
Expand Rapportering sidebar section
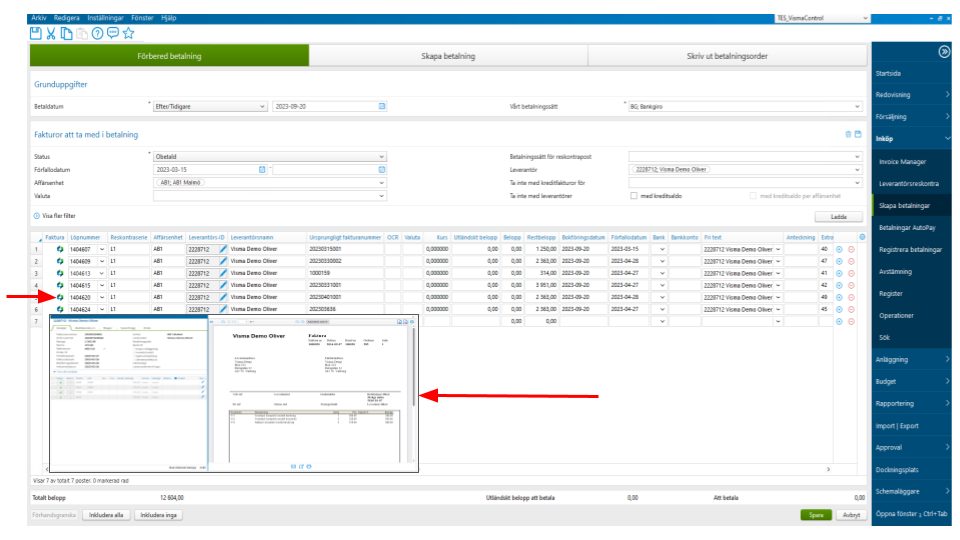[911, 403]
